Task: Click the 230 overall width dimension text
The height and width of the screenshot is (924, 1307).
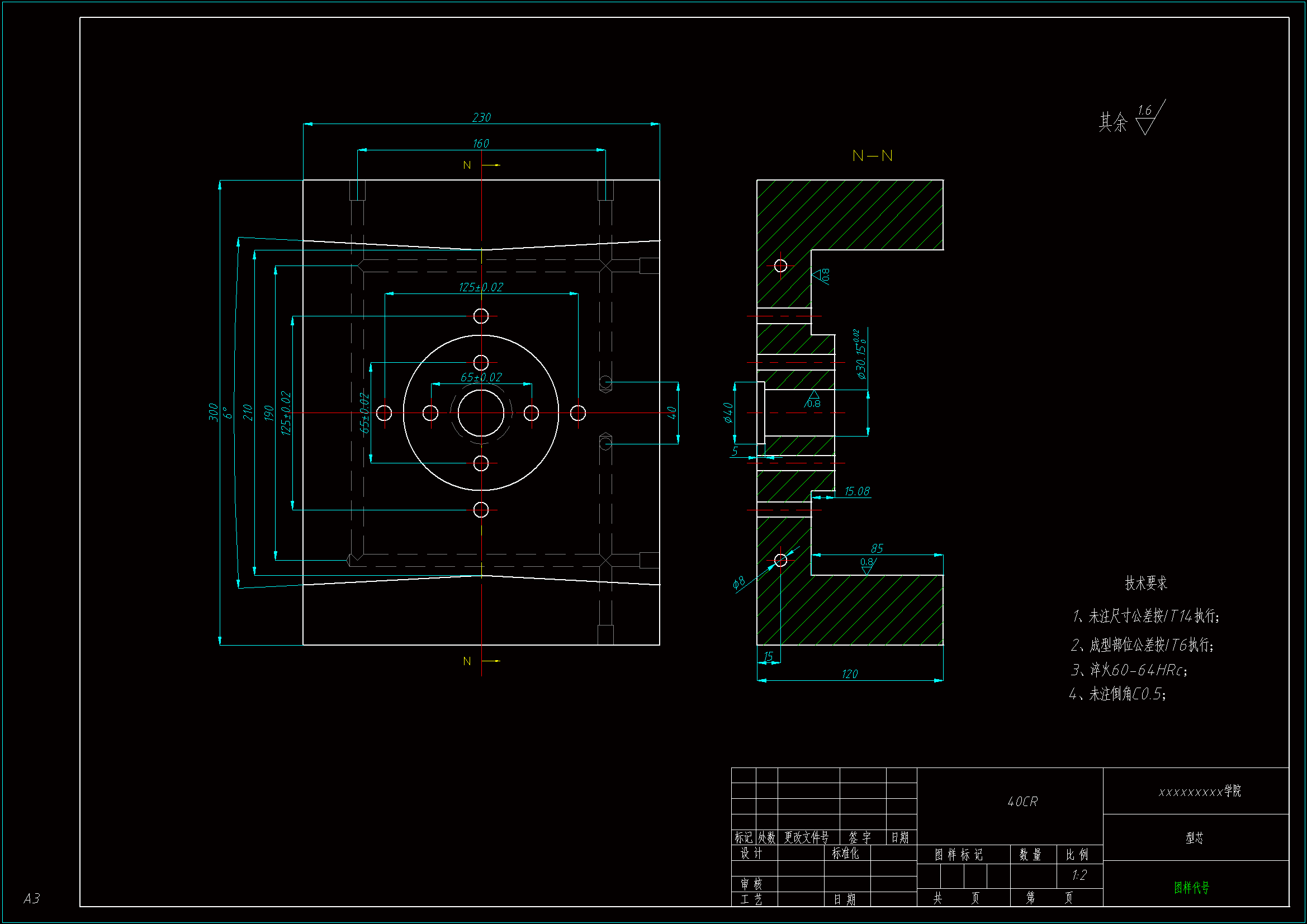Action: (x=481, y=117)
